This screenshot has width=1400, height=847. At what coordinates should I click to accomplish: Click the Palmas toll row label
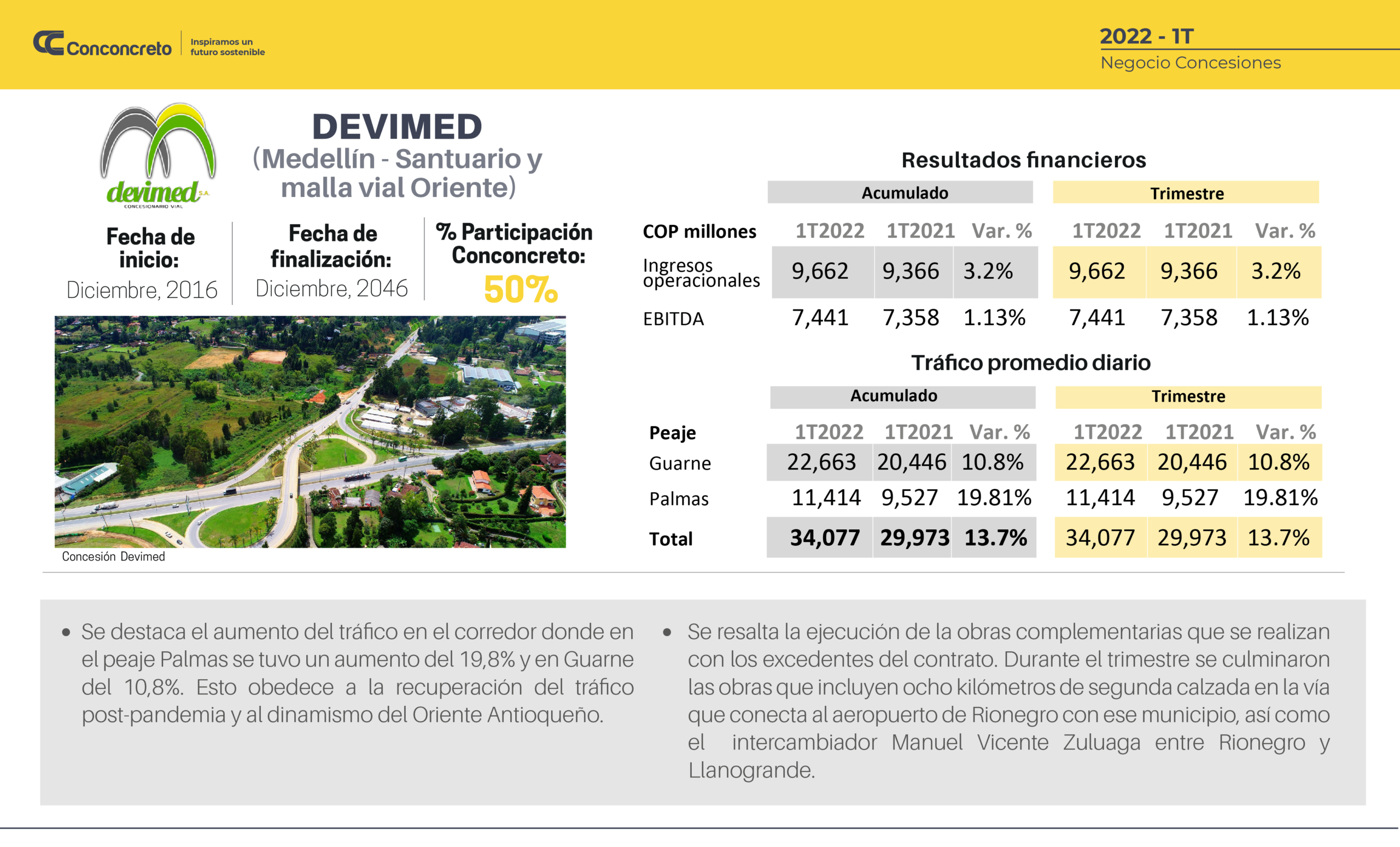(679, 499)
